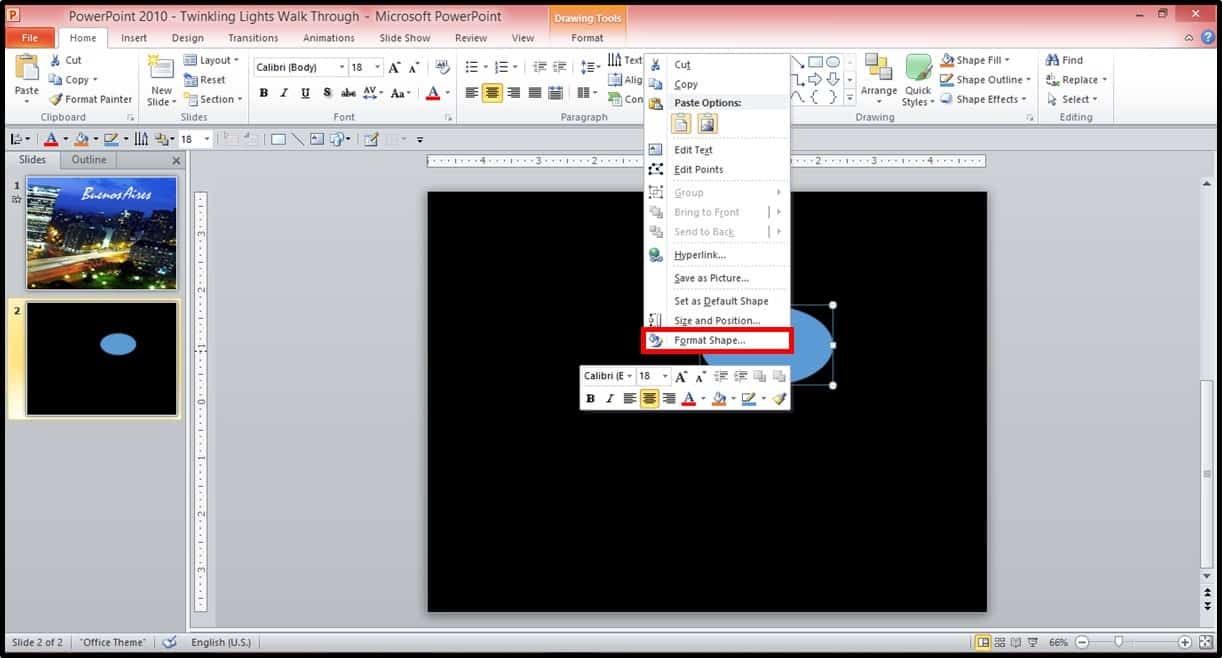The image size is (1222, 658).
Task: Select slide 2 thumbnail with blue oval
Action: [x=102, y=359]
